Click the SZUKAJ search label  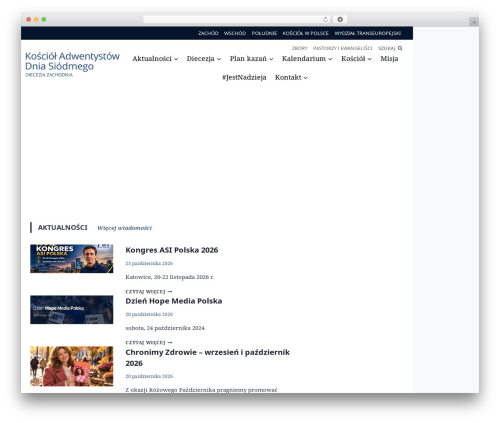(386, 48)
